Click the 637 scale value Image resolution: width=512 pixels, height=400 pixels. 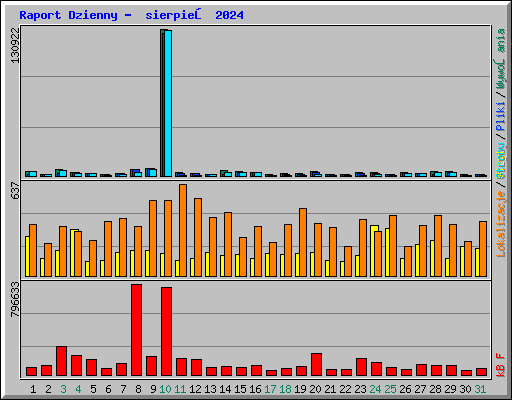tap(15, 191)
